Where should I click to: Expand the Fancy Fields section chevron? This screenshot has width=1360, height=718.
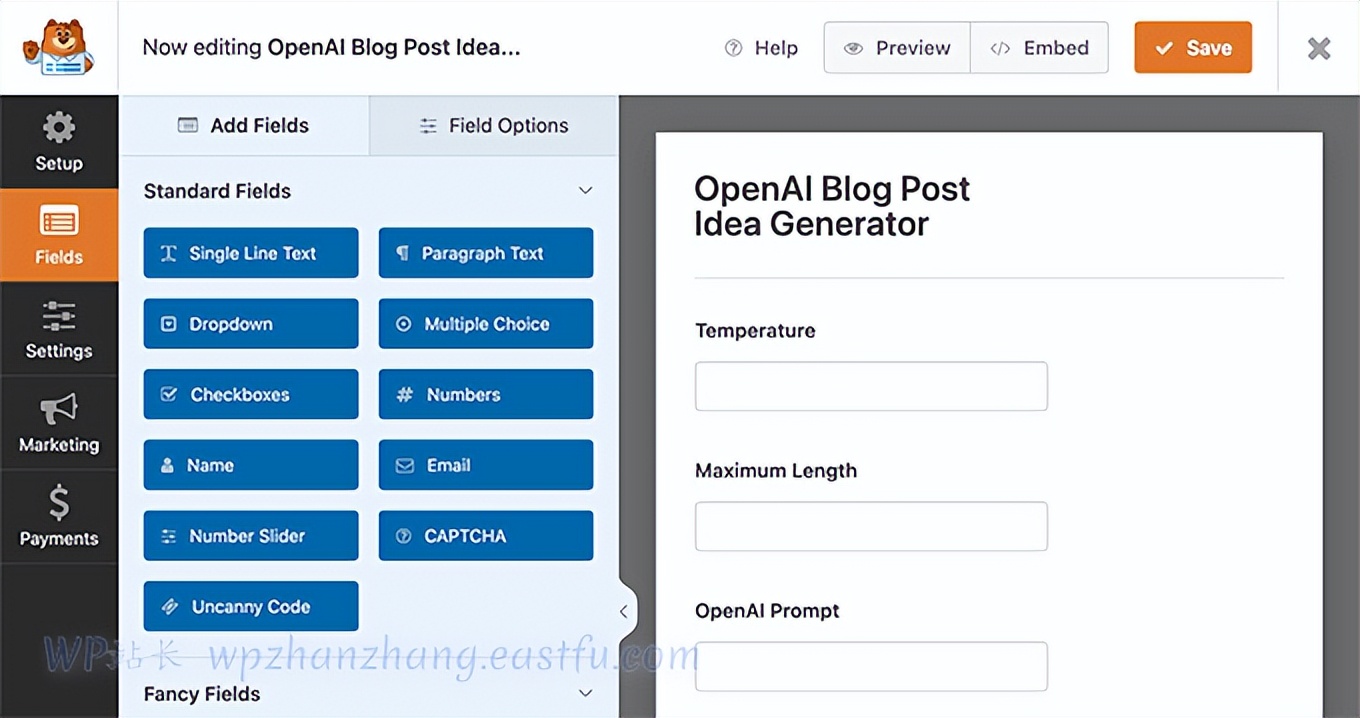586,693
